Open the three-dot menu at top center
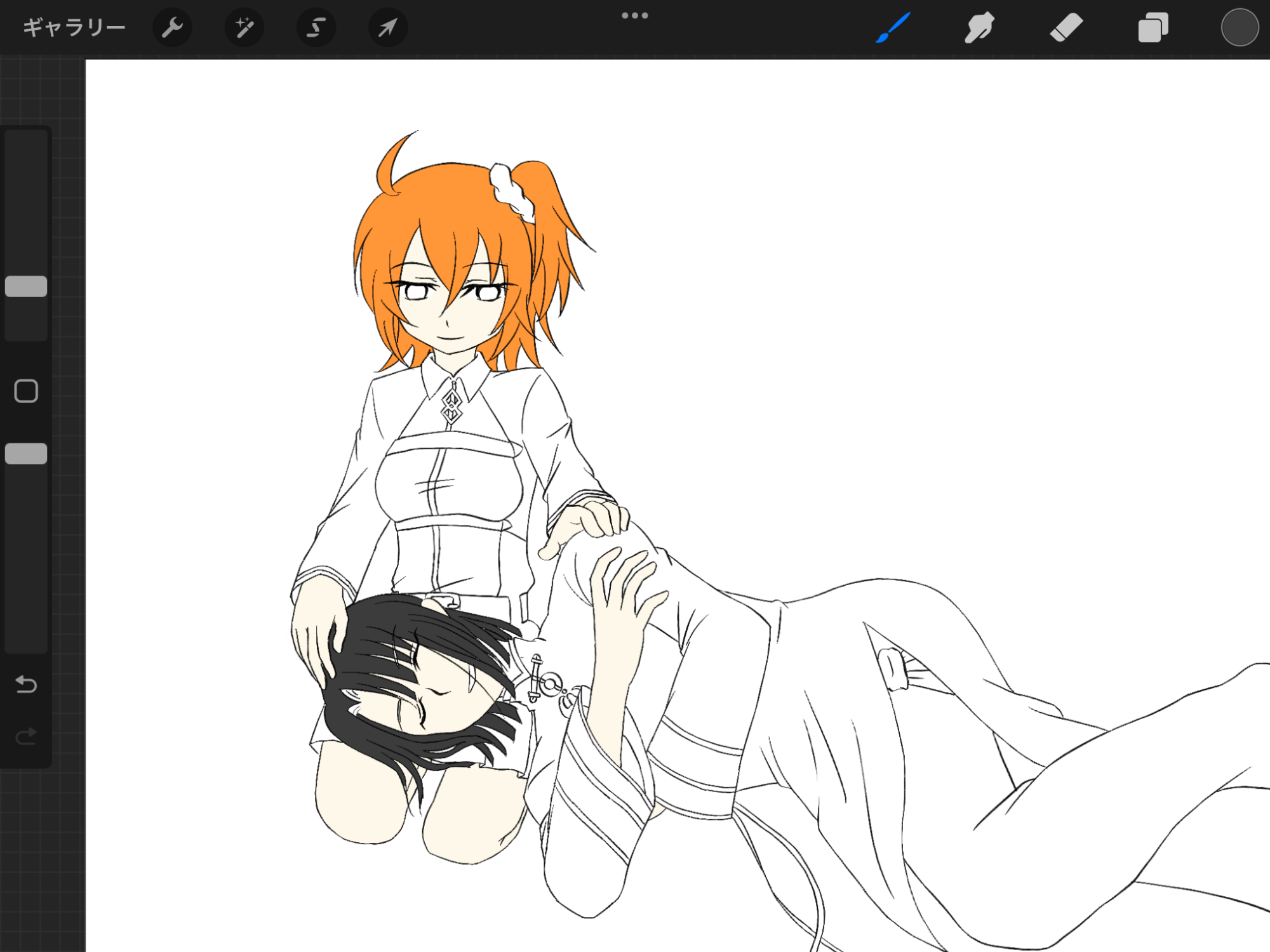 634,16
